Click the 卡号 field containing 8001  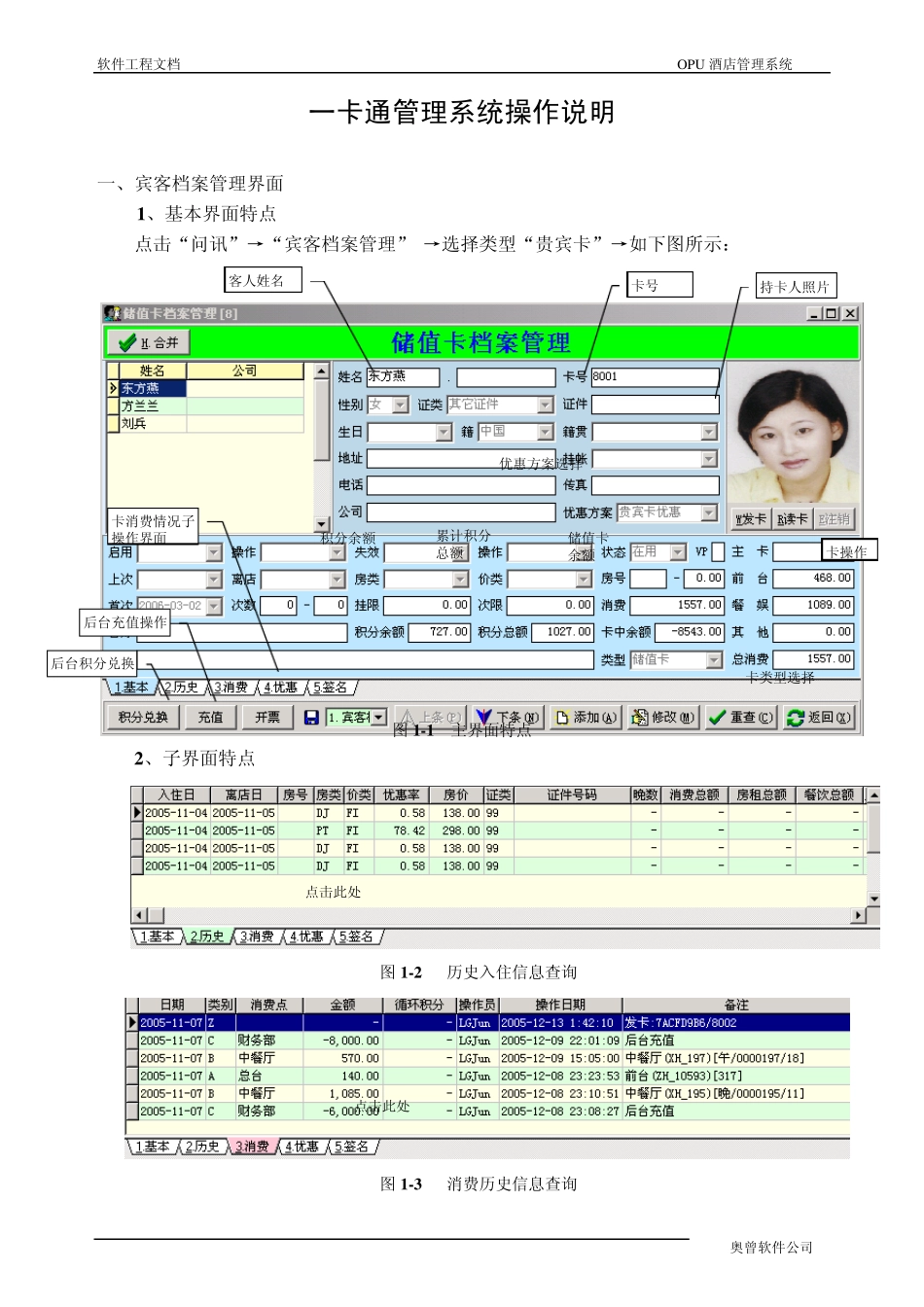click(x=655, y=376)
